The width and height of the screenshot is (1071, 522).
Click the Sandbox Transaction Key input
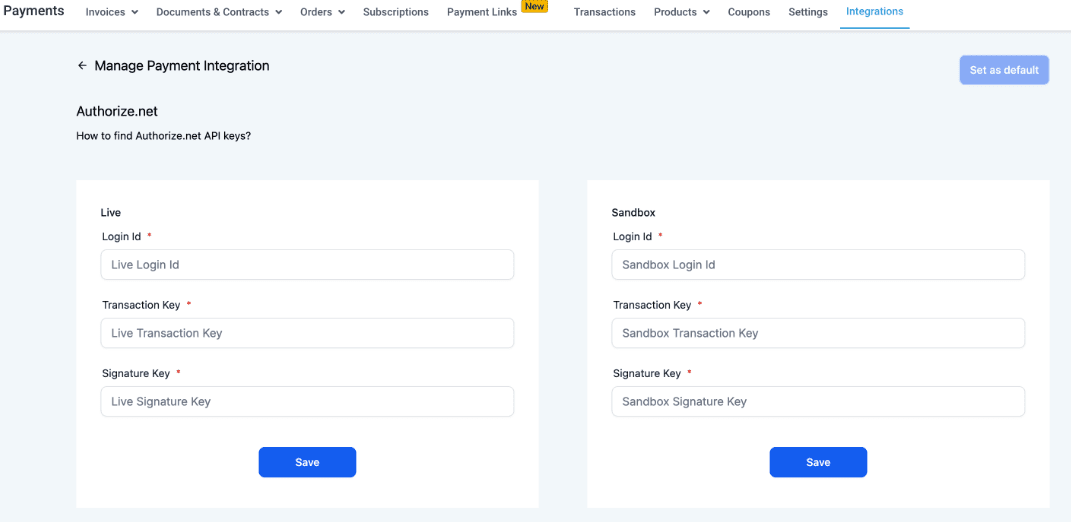[x=818, y=333]
